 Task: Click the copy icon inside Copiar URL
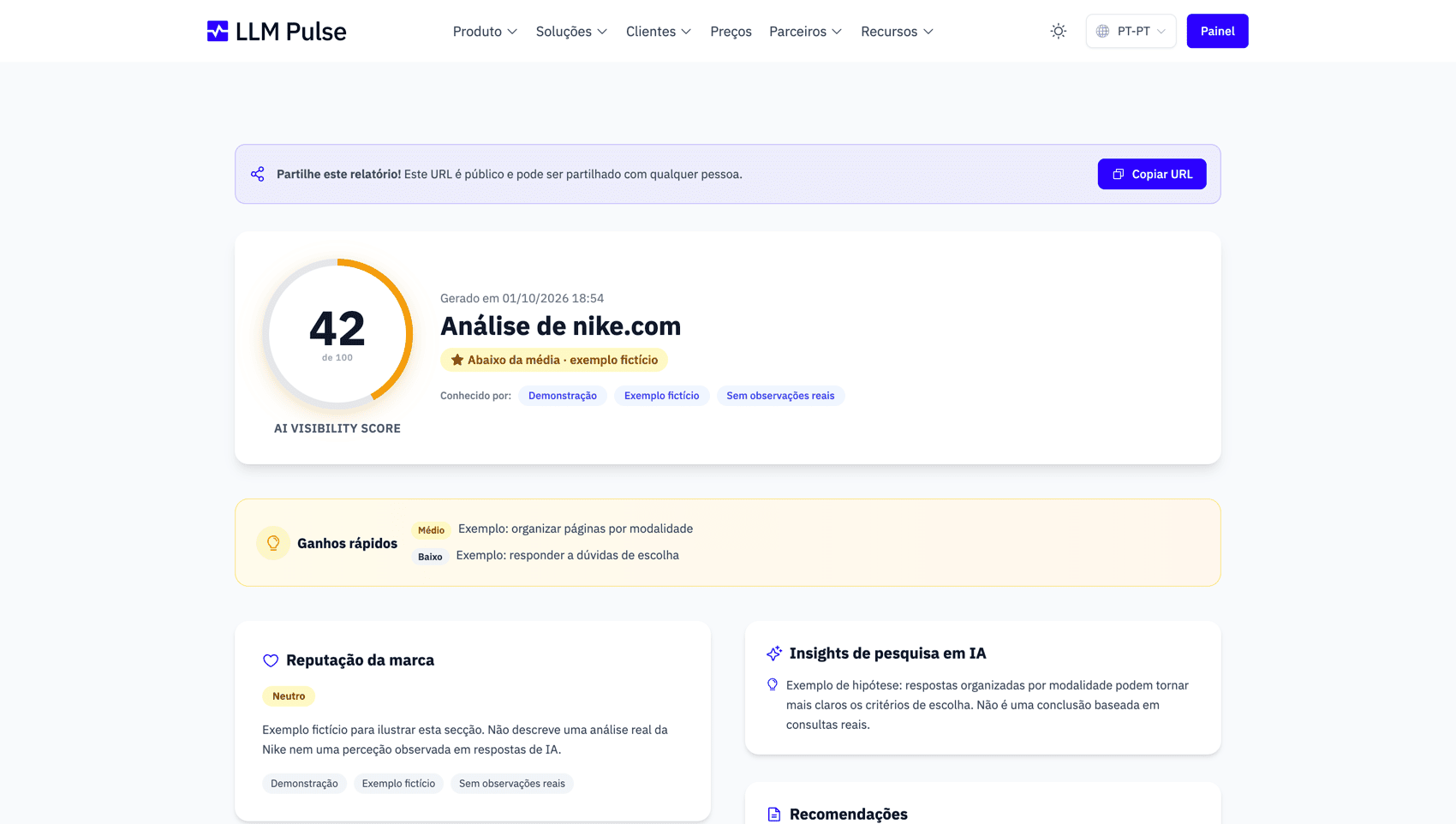1119,174
